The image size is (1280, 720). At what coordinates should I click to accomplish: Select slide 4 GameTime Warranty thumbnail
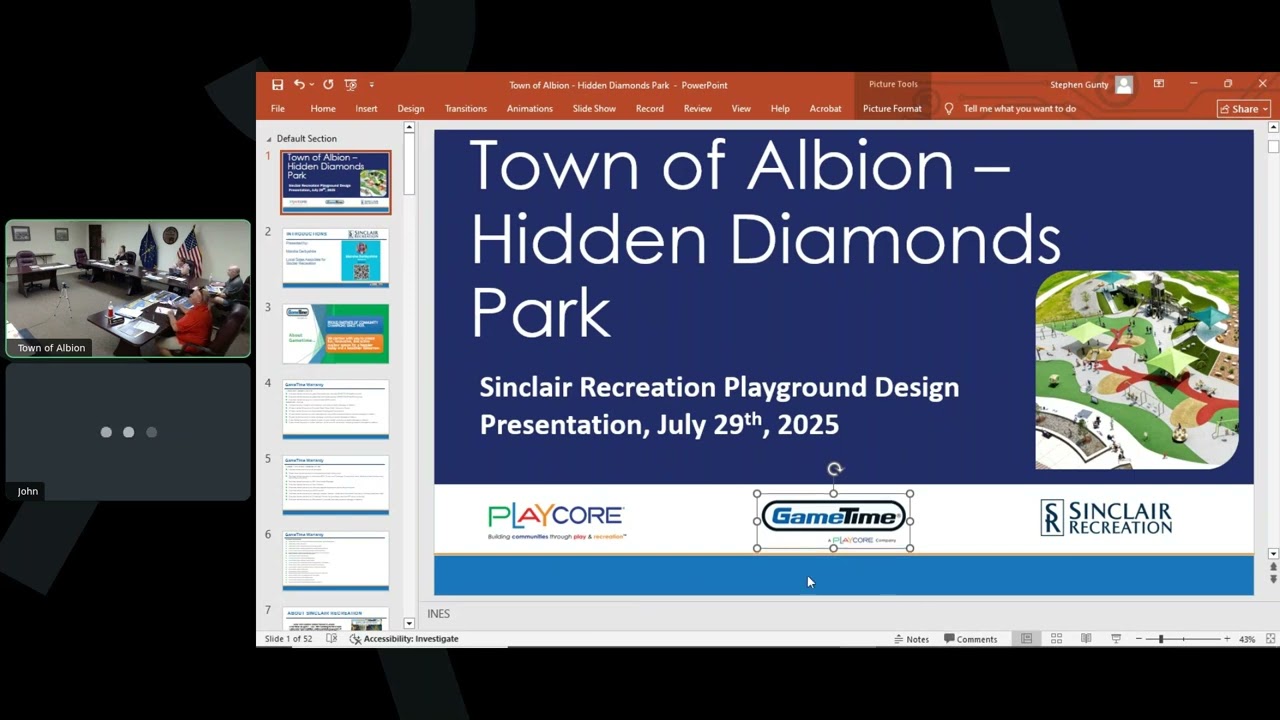click(x=336, y=409)
